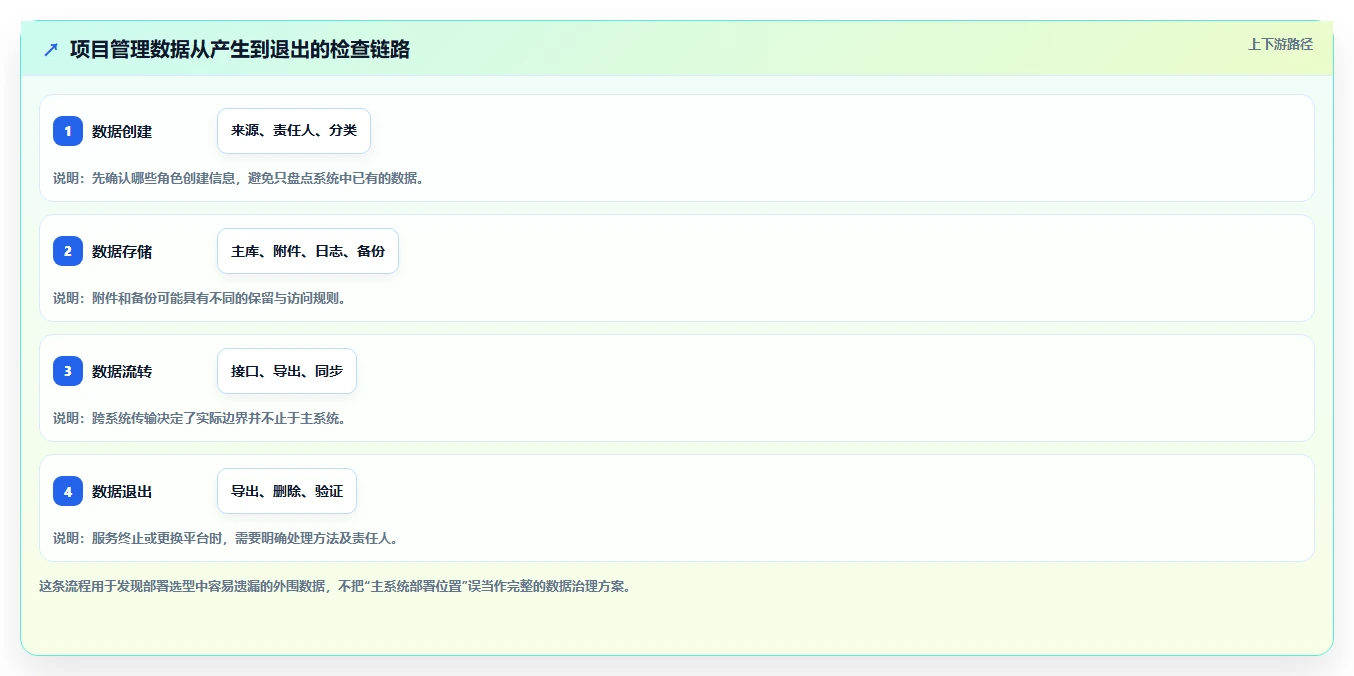This screenshot has width=1354, height=676.
Task: Click the 数据退出 step label
Action: click(122, 491)
